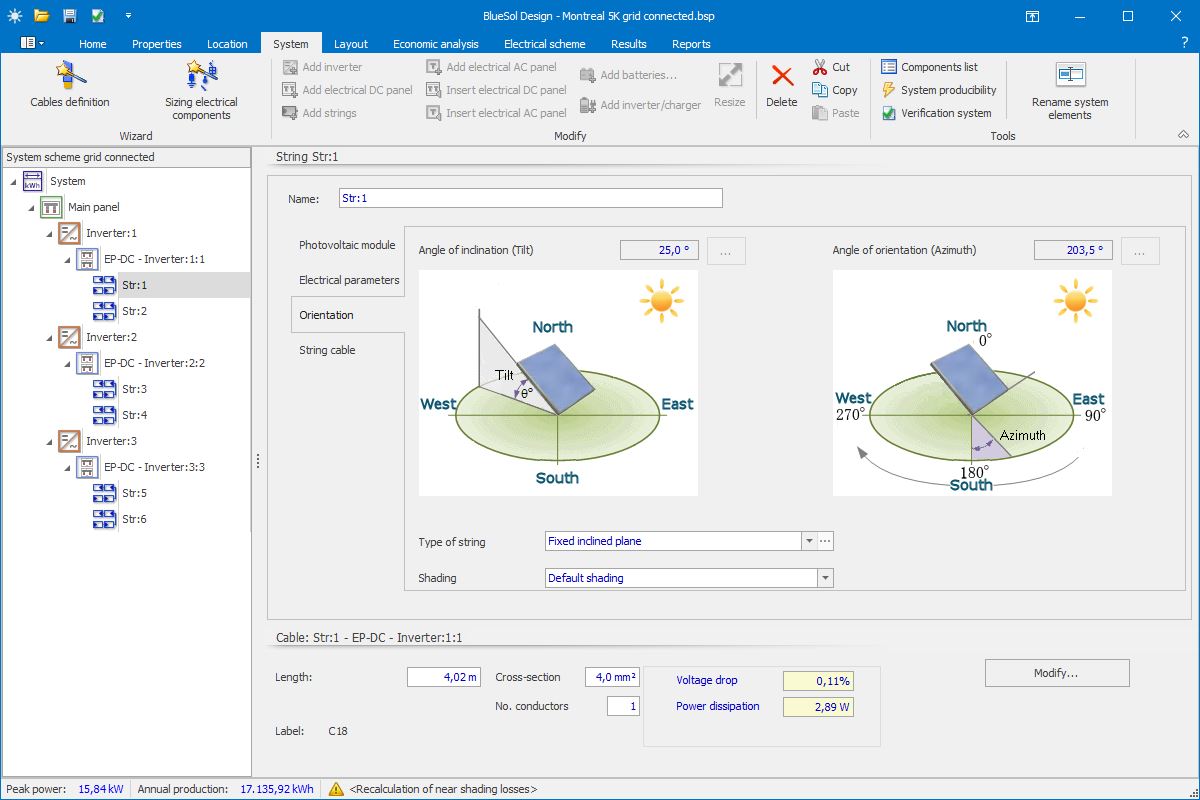This screenshot has height=800, width=1200.
Task: Click the Delete red X tool
Action: 782,85
